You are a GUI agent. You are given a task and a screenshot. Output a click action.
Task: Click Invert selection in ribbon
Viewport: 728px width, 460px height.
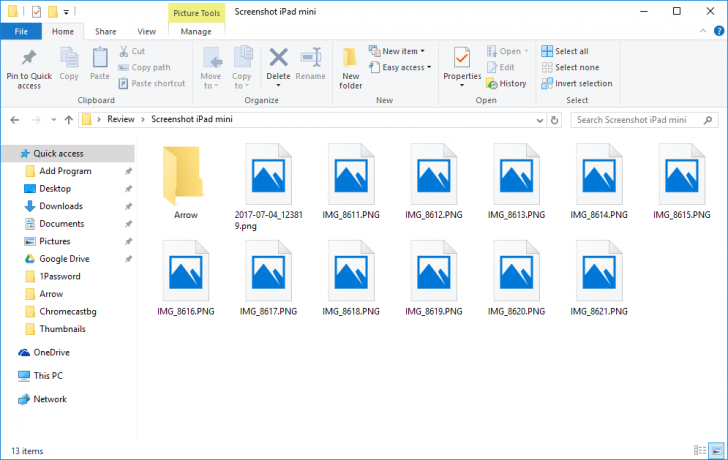click(x=577, y=84)
